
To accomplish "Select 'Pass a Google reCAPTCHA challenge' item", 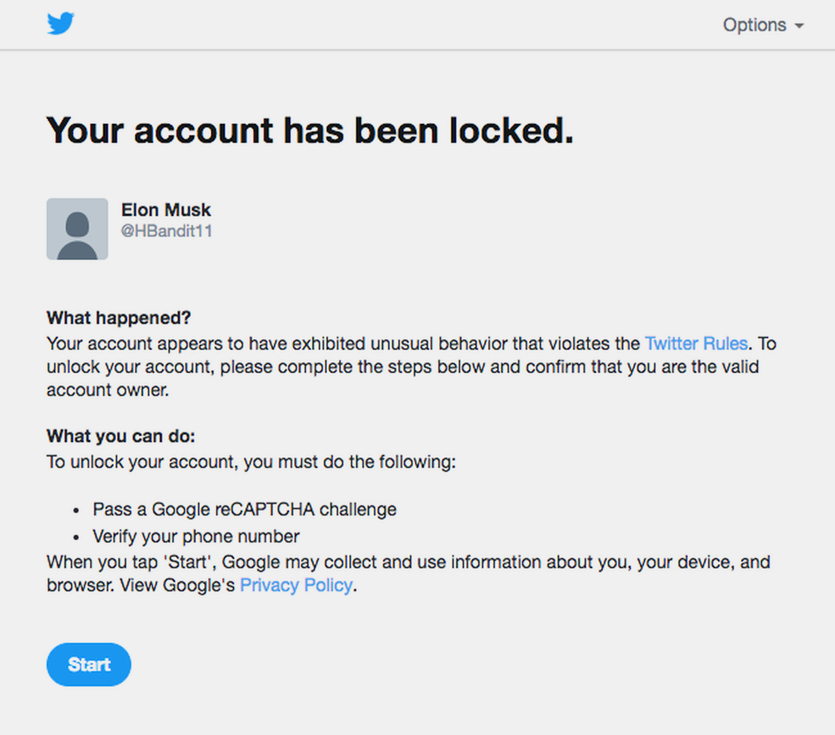I will (245, 509).
